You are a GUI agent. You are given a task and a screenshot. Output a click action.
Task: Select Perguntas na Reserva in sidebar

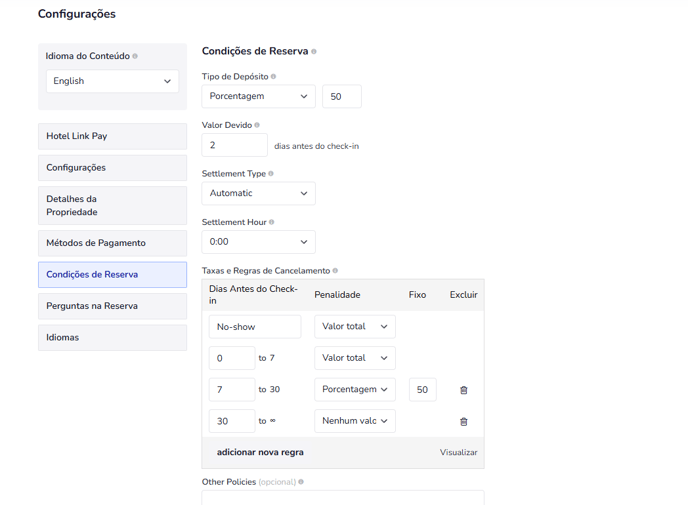pyautogui.click(x=112, y=306)
